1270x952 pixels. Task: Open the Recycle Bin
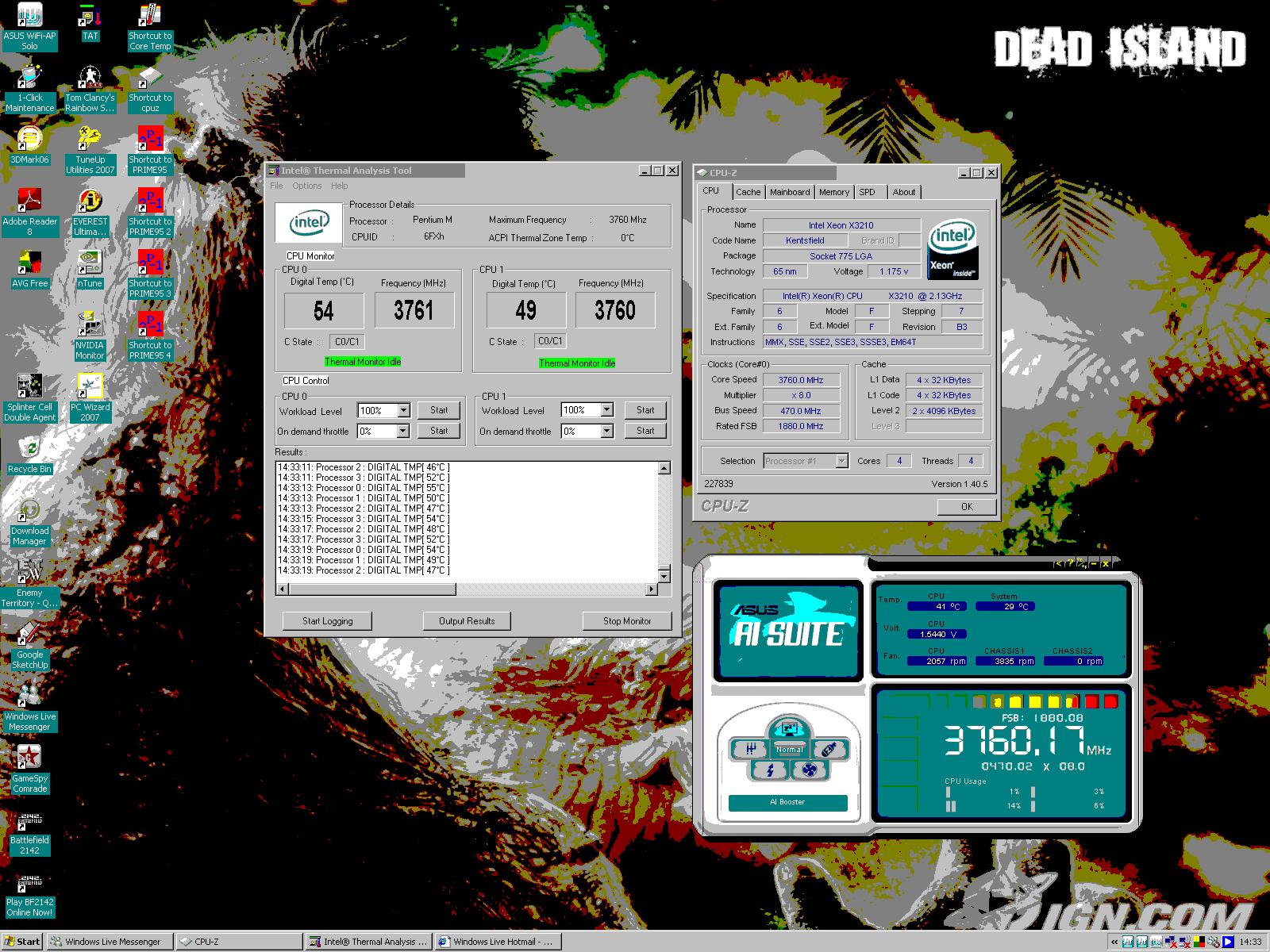pyautogui.click(x=29, y=455)
